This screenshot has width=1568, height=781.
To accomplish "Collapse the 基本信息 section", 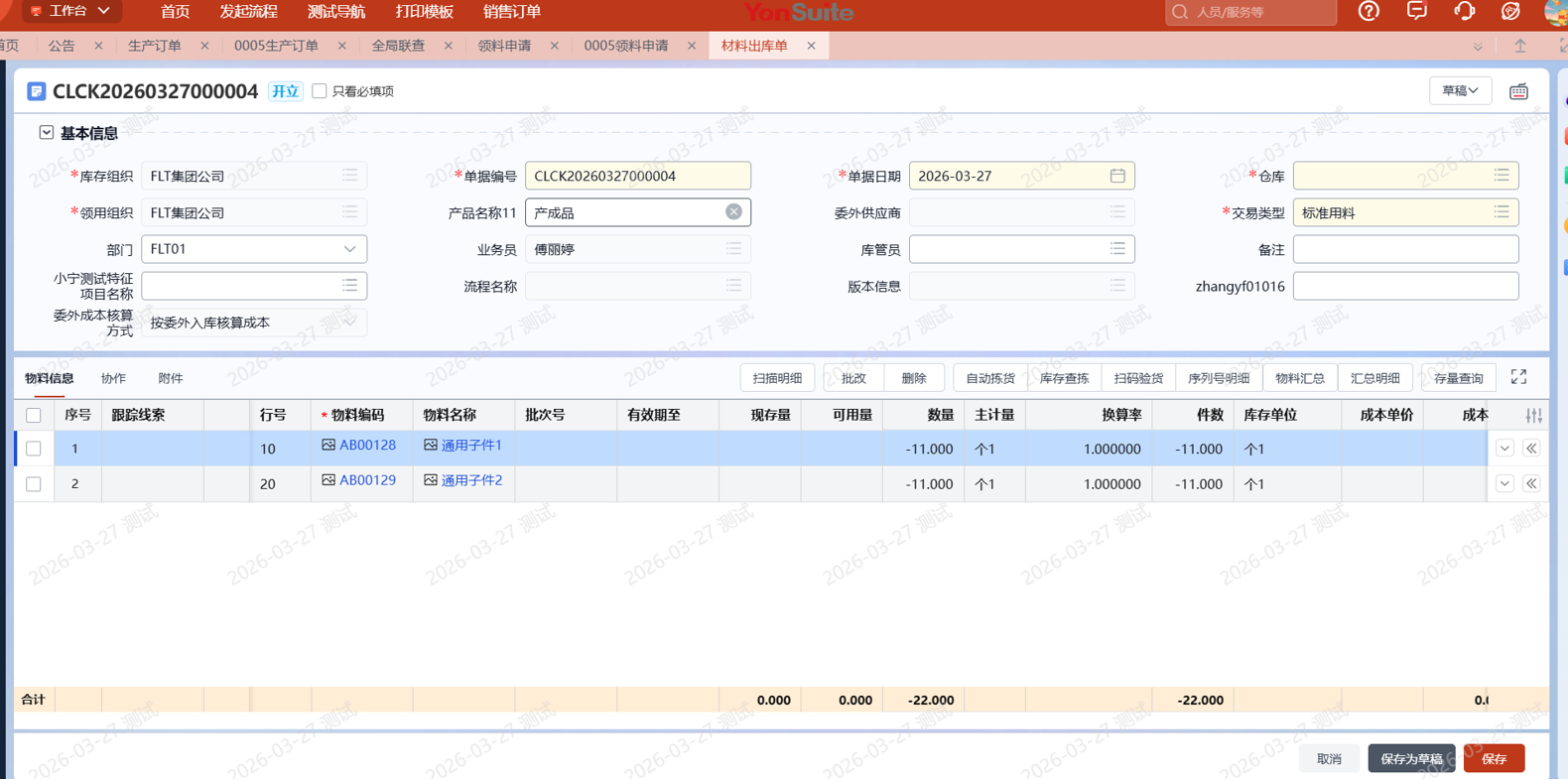I will click(47, 133).
